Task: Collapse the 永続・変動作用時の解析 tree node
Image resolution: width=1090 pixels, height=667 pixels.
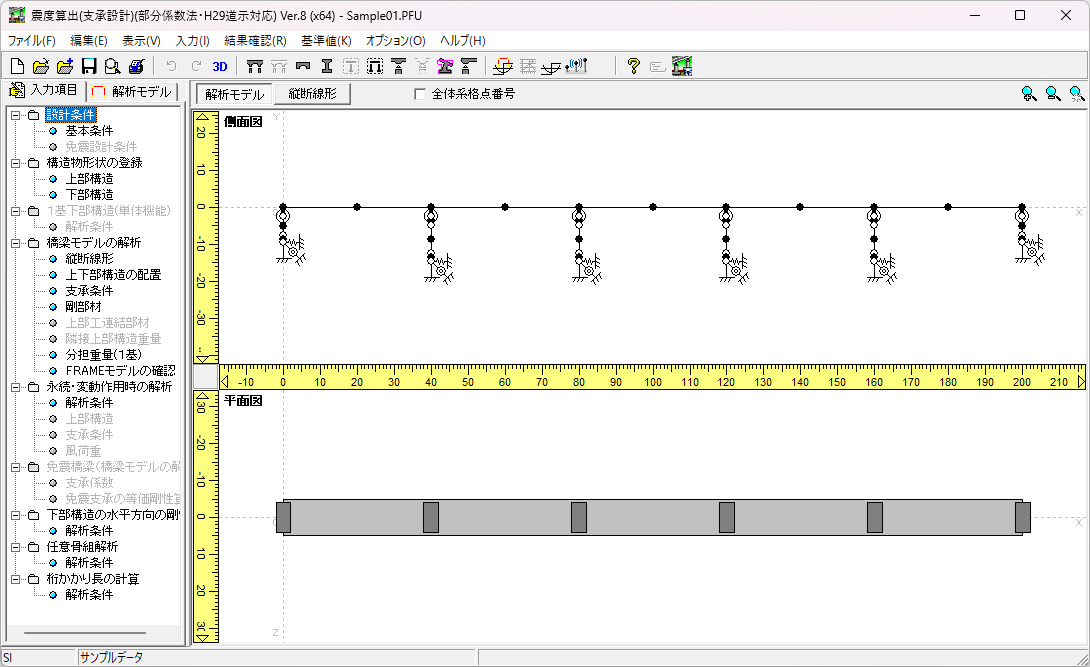Action: pos(15,387)
